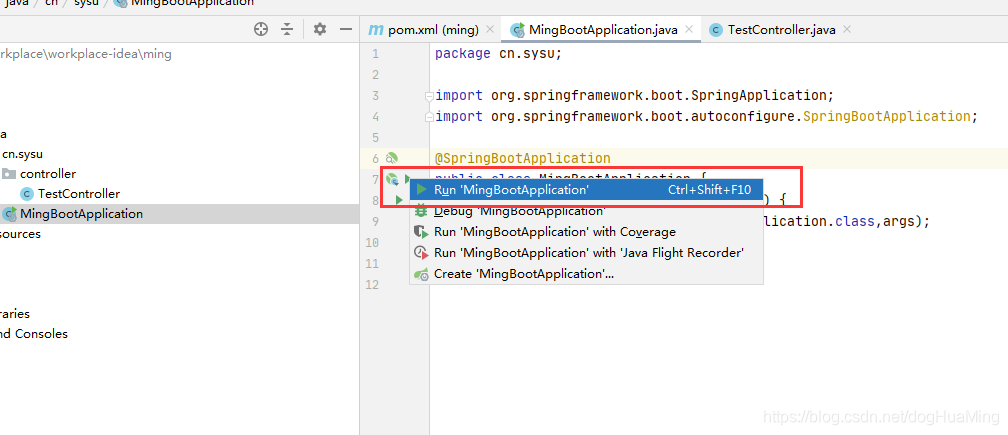This screenshot has height=435, width=1008.
Task: Run 'MingBootApplication' from context menu
Action: [586, 190]
